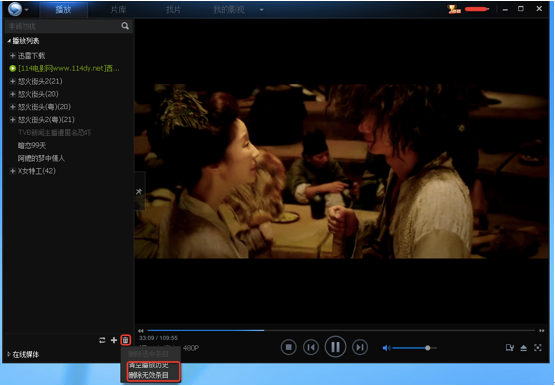Click the eject open-file icon

coord(524,348)
